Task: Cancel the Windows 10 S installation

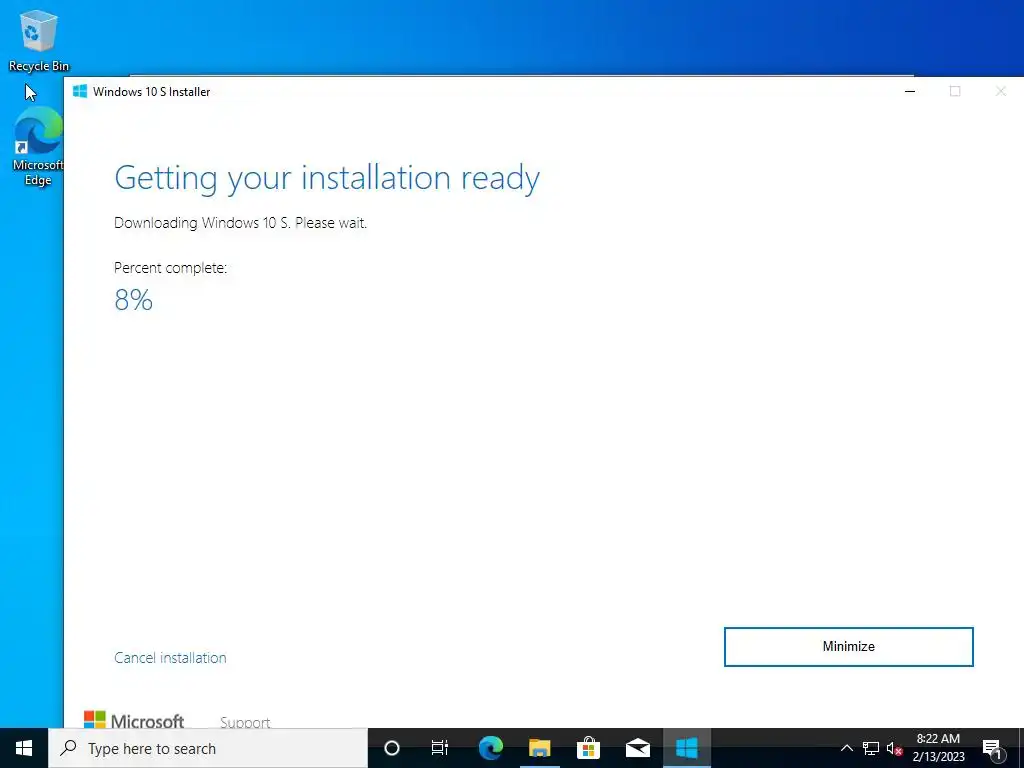Action: point(170,658)
